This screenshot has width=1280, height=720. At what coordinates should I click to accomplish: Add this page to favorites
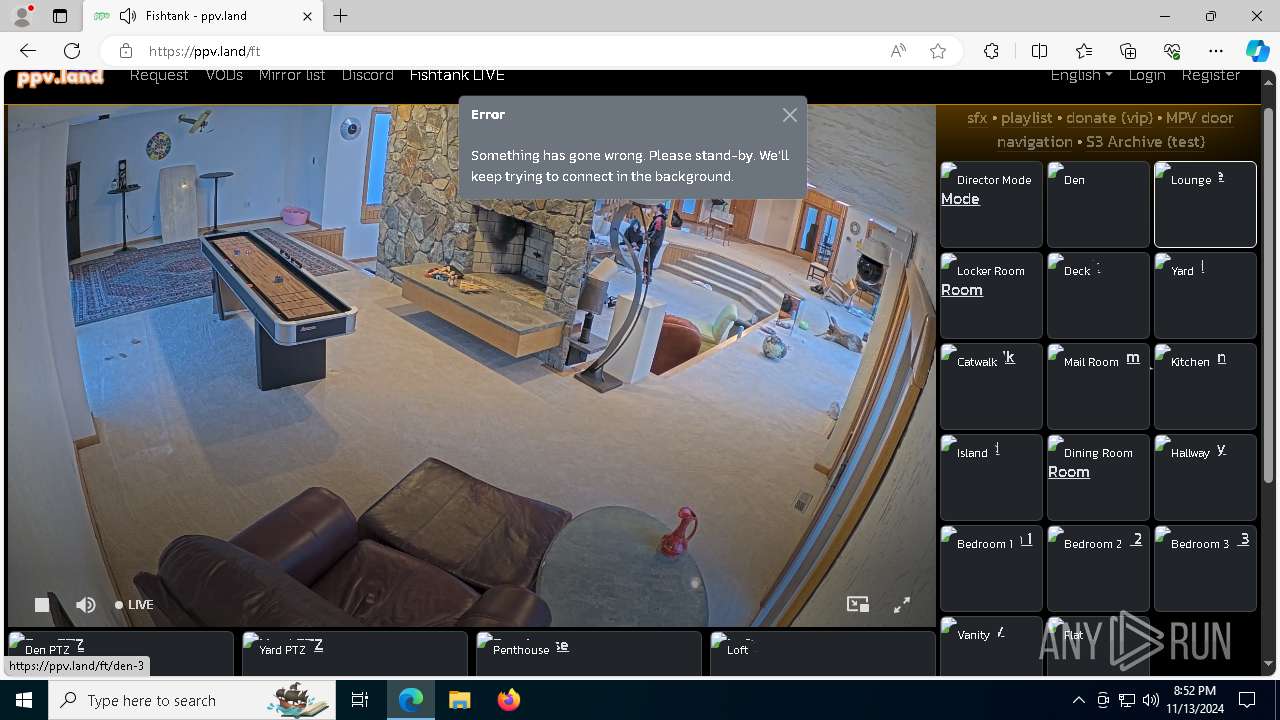(938, 51)
